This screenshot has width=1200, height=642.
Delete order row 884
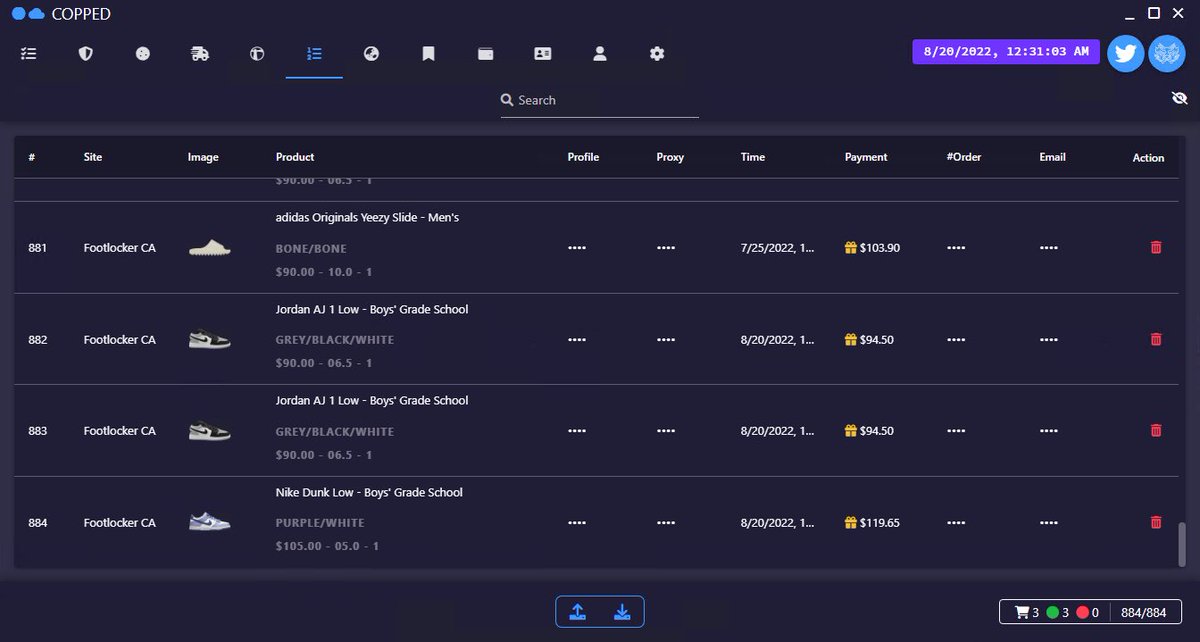1156,522
